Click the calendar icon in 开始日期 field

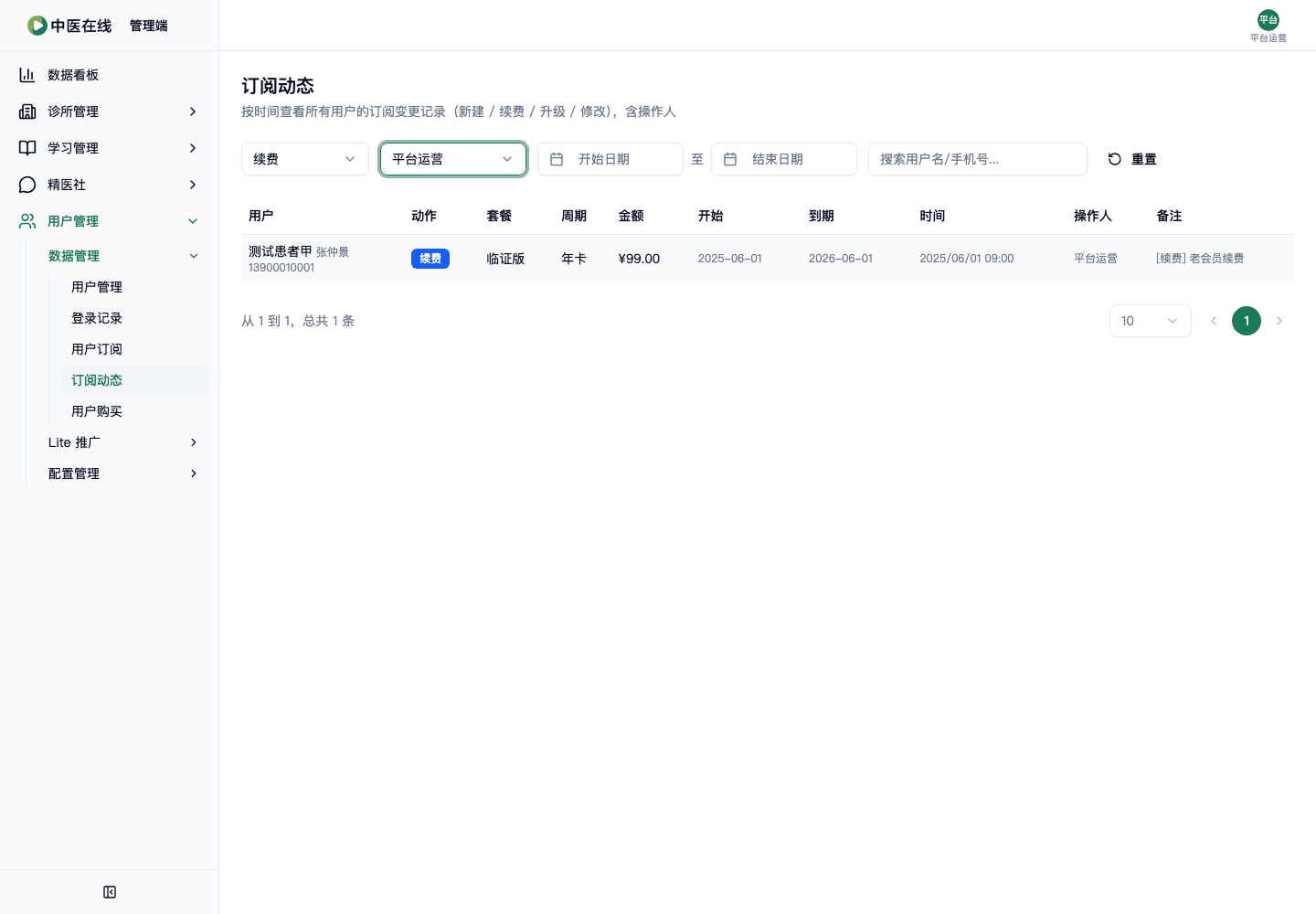(557, 159)
